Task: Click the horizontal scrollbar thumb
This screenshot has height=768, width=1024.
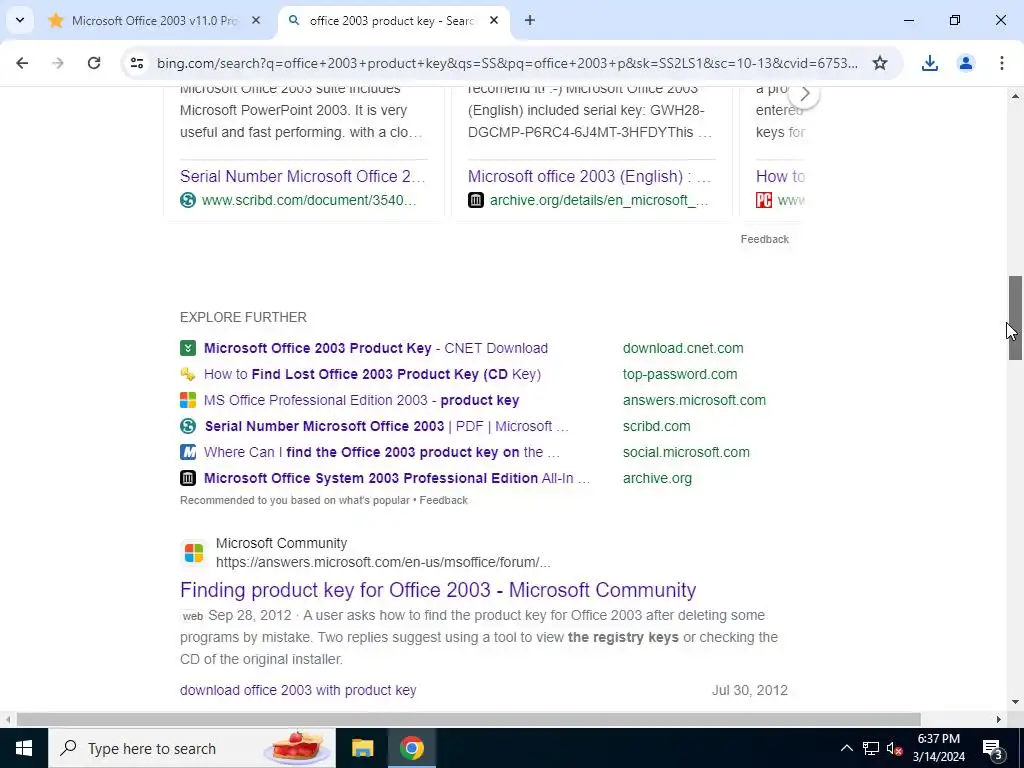Action: (x=468, y=720)
